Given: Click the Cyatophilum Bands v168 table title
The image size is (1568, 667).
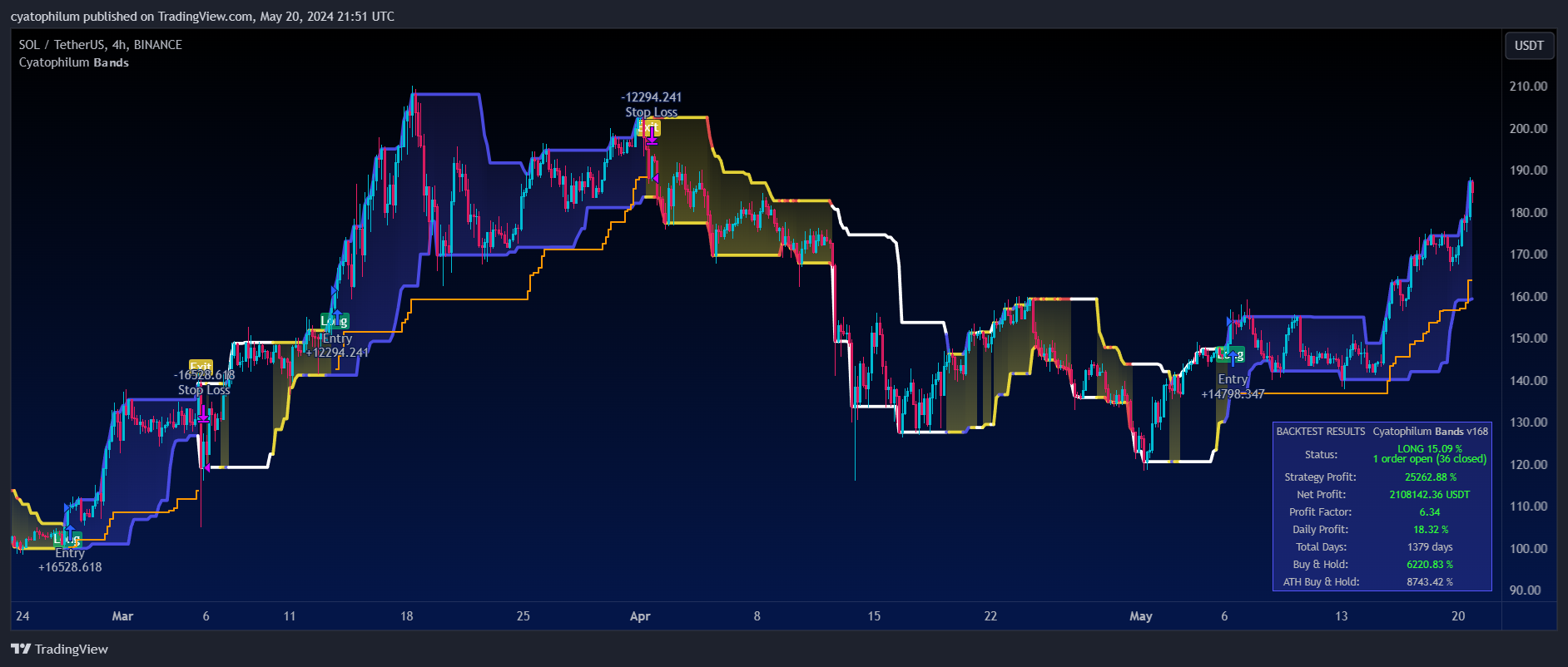Looking at the screenshot, I should [1431, 432].
